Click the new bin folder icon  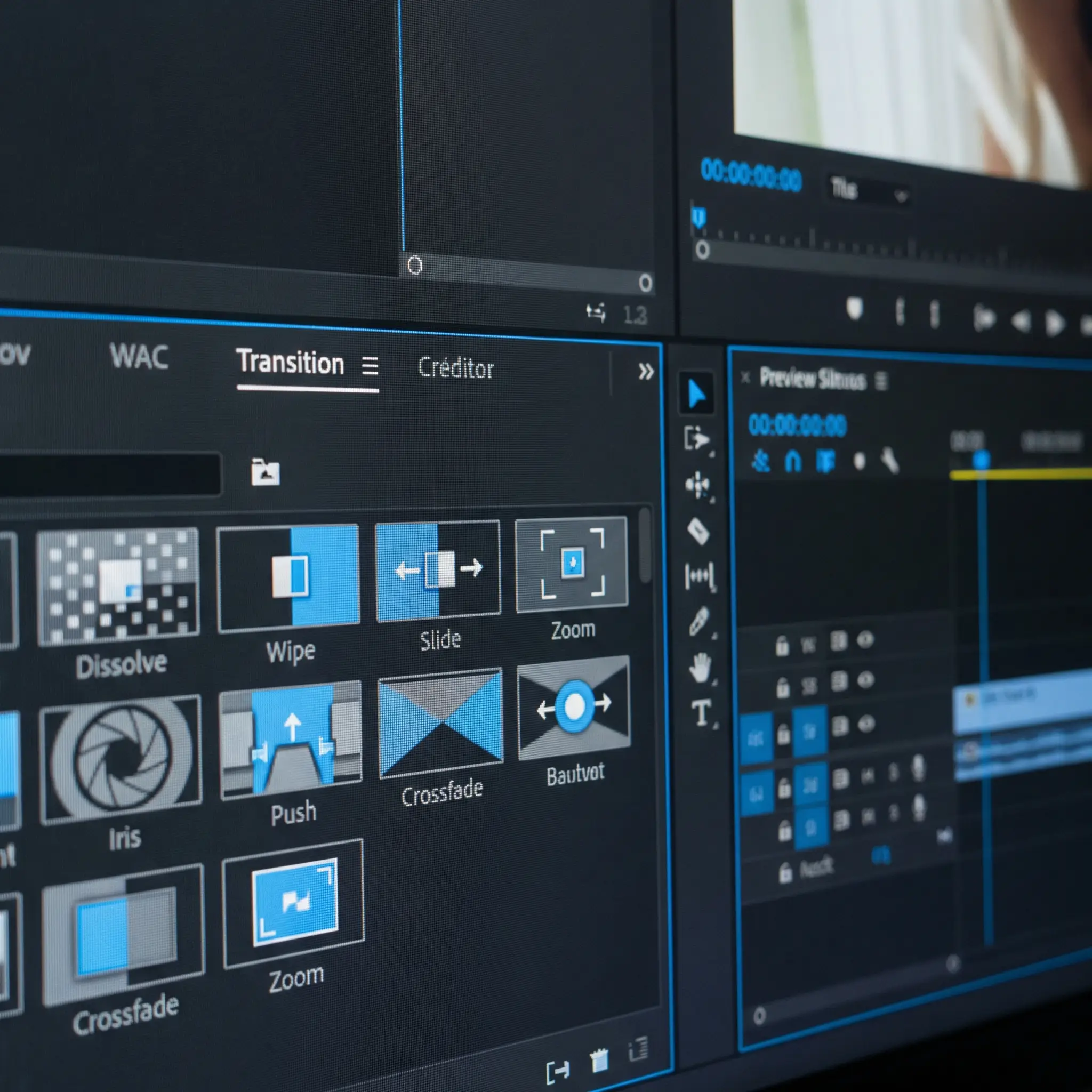[x=265, y=472]
